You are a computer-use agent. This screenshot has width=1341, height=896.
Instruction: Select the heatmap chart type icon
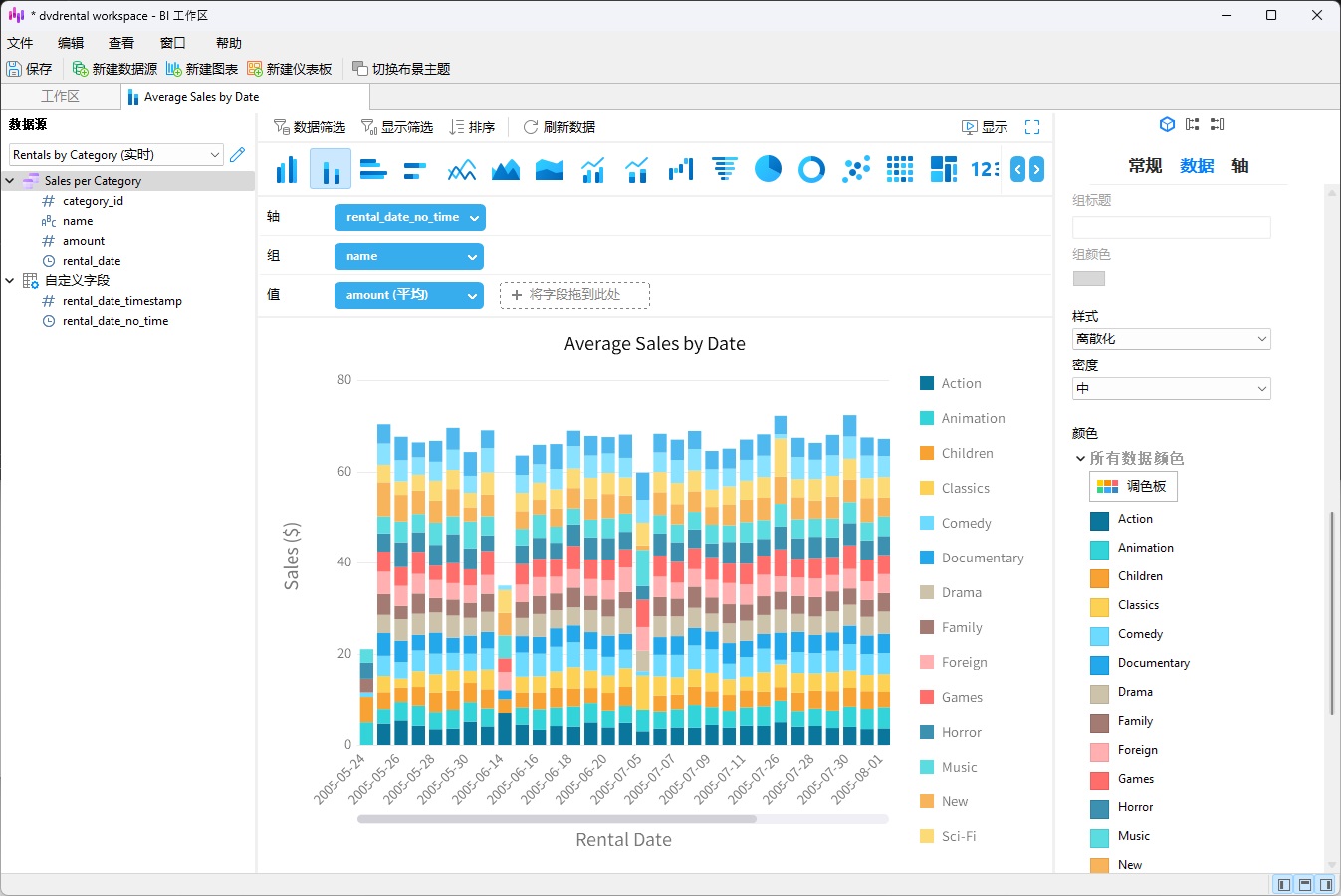tap(899, 169)
